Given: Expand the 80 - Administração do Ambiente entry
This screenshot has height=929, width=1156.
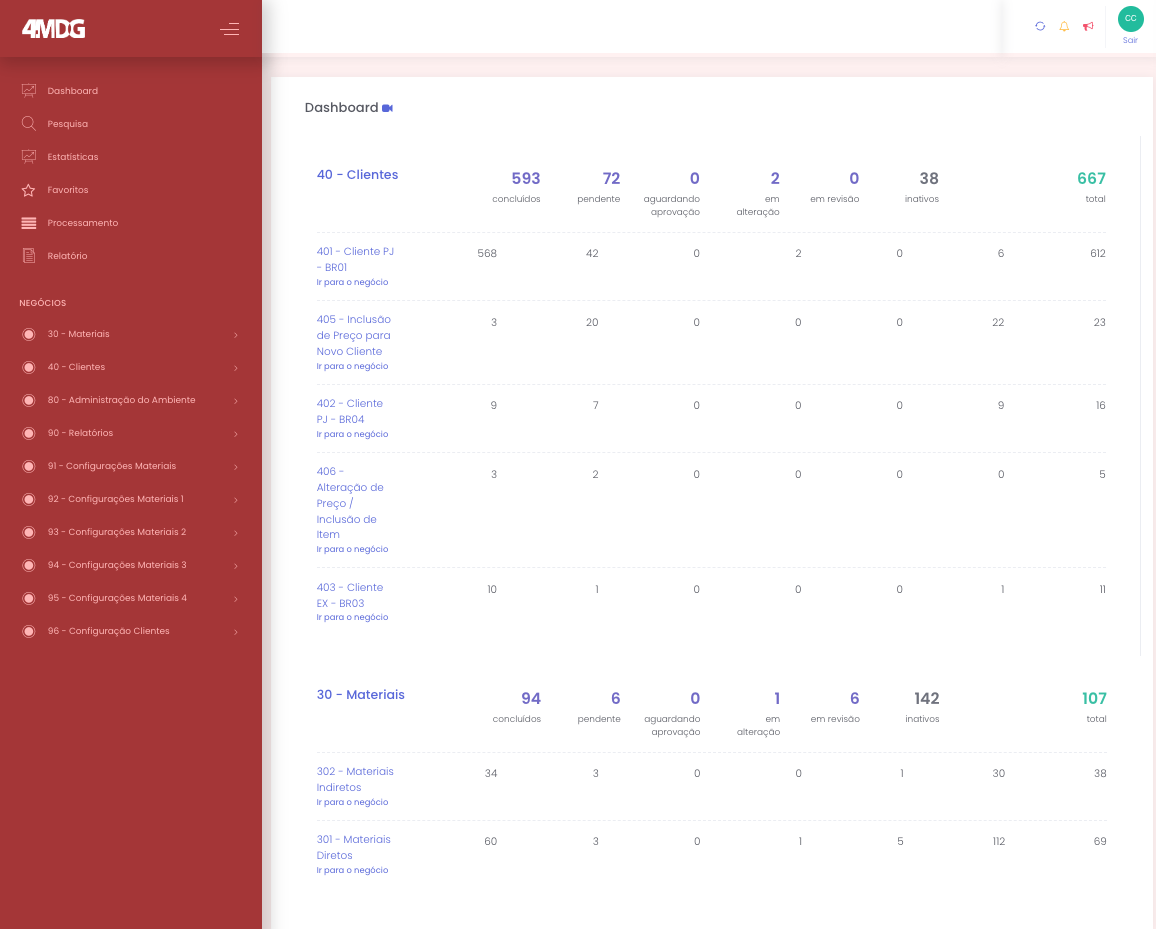Looking at the screenshot, I should [x=236, y=400].
